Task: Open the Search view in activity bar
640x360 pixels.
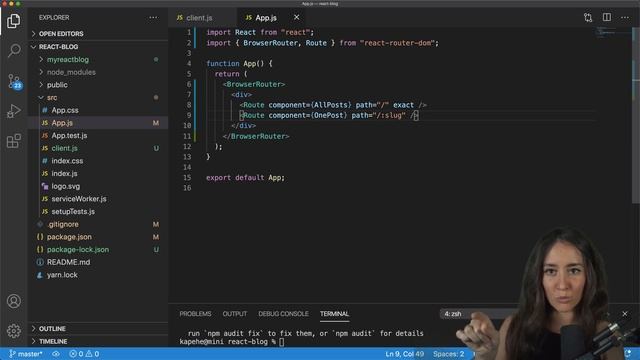Action: tap(14, 51)
